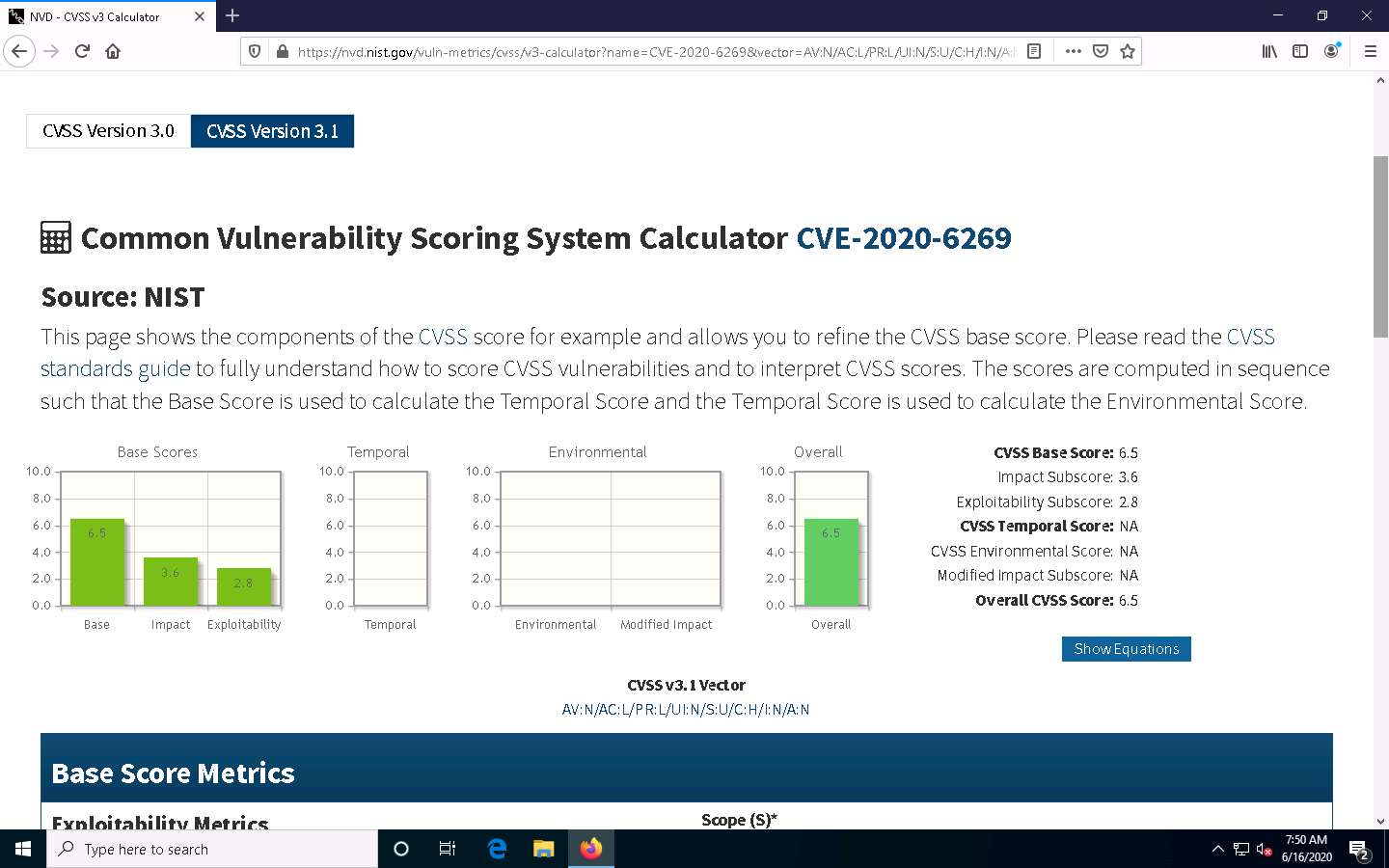
Task: Click the calculator icon beside the page title
Action: pos(56,237)
